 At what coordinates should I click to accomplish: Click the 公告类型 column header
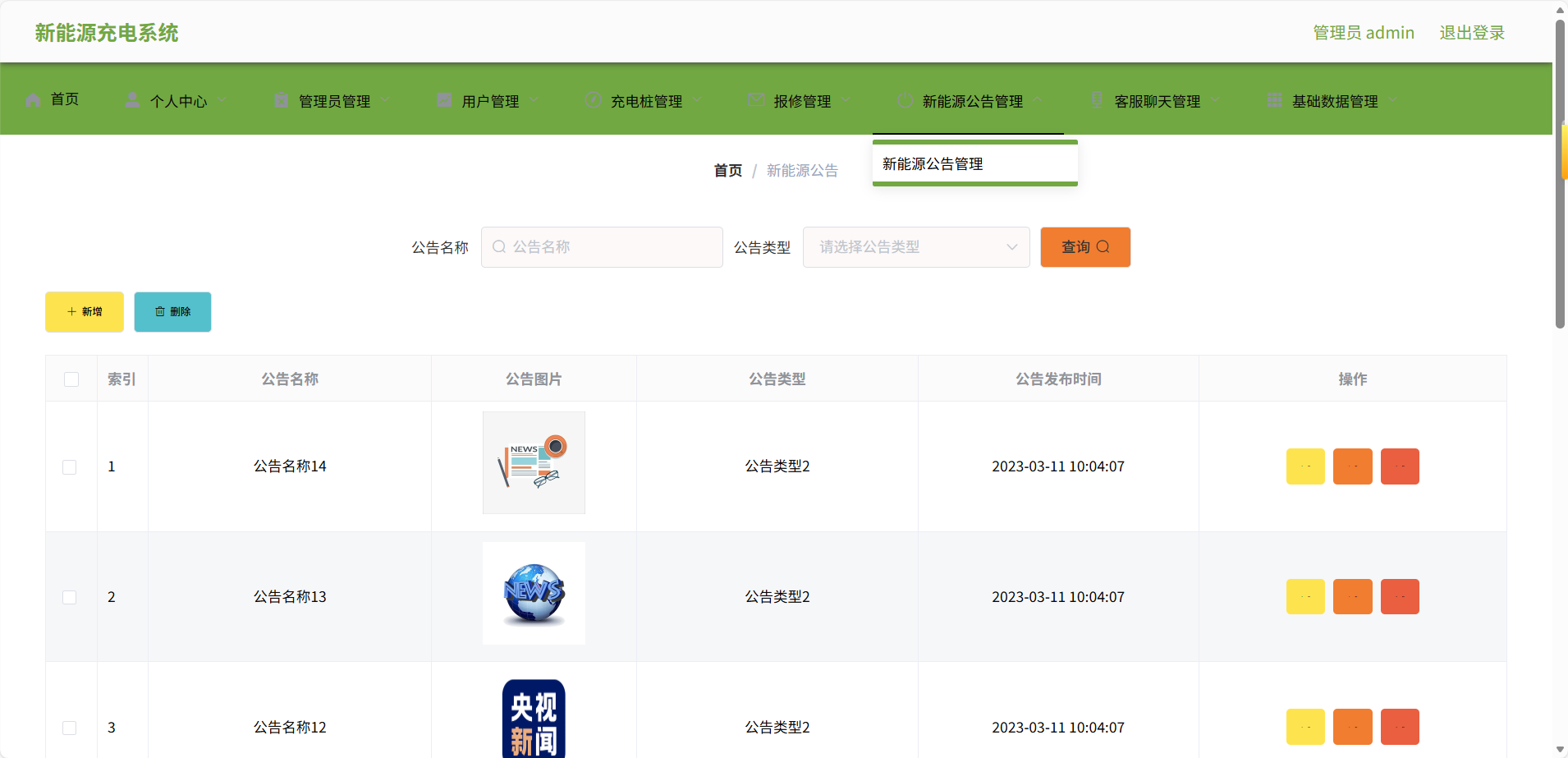tap(777, 379)
